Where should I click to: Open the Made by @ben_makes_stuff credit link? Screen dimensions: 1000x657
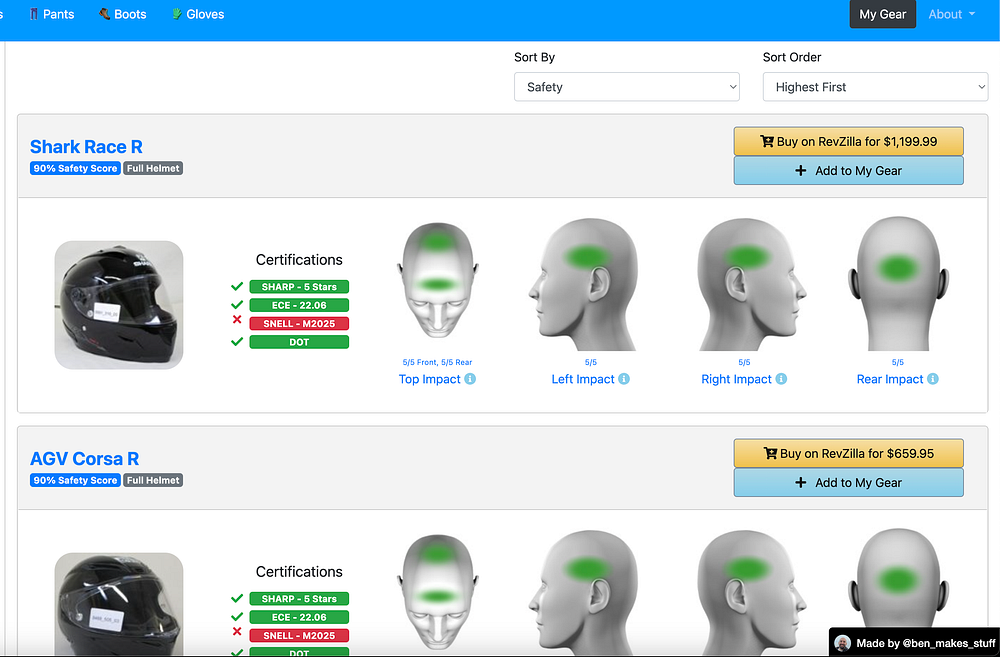point(915,643)
